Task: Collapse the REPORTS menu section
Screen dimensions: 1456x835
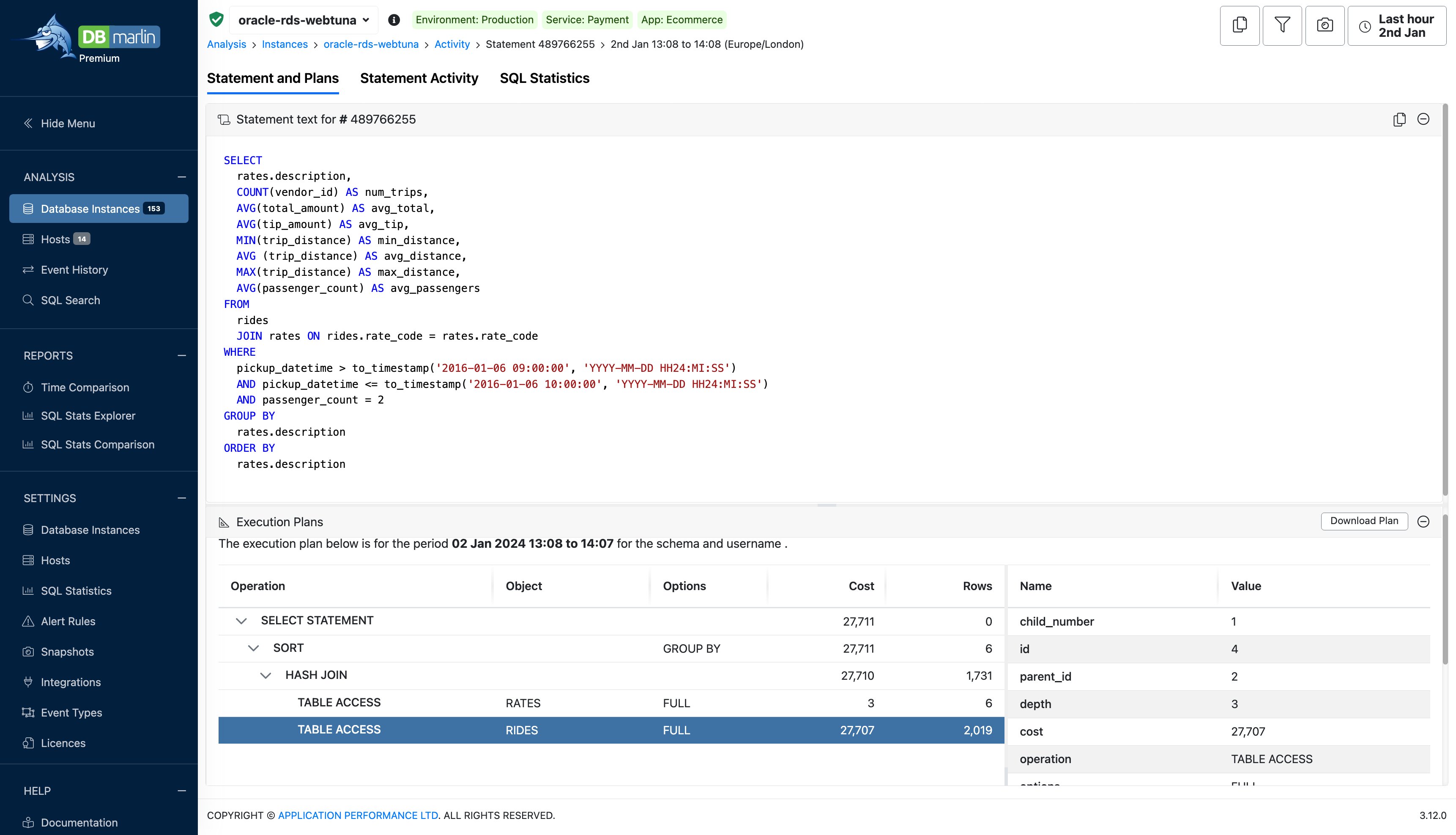Action: [182, 356]
